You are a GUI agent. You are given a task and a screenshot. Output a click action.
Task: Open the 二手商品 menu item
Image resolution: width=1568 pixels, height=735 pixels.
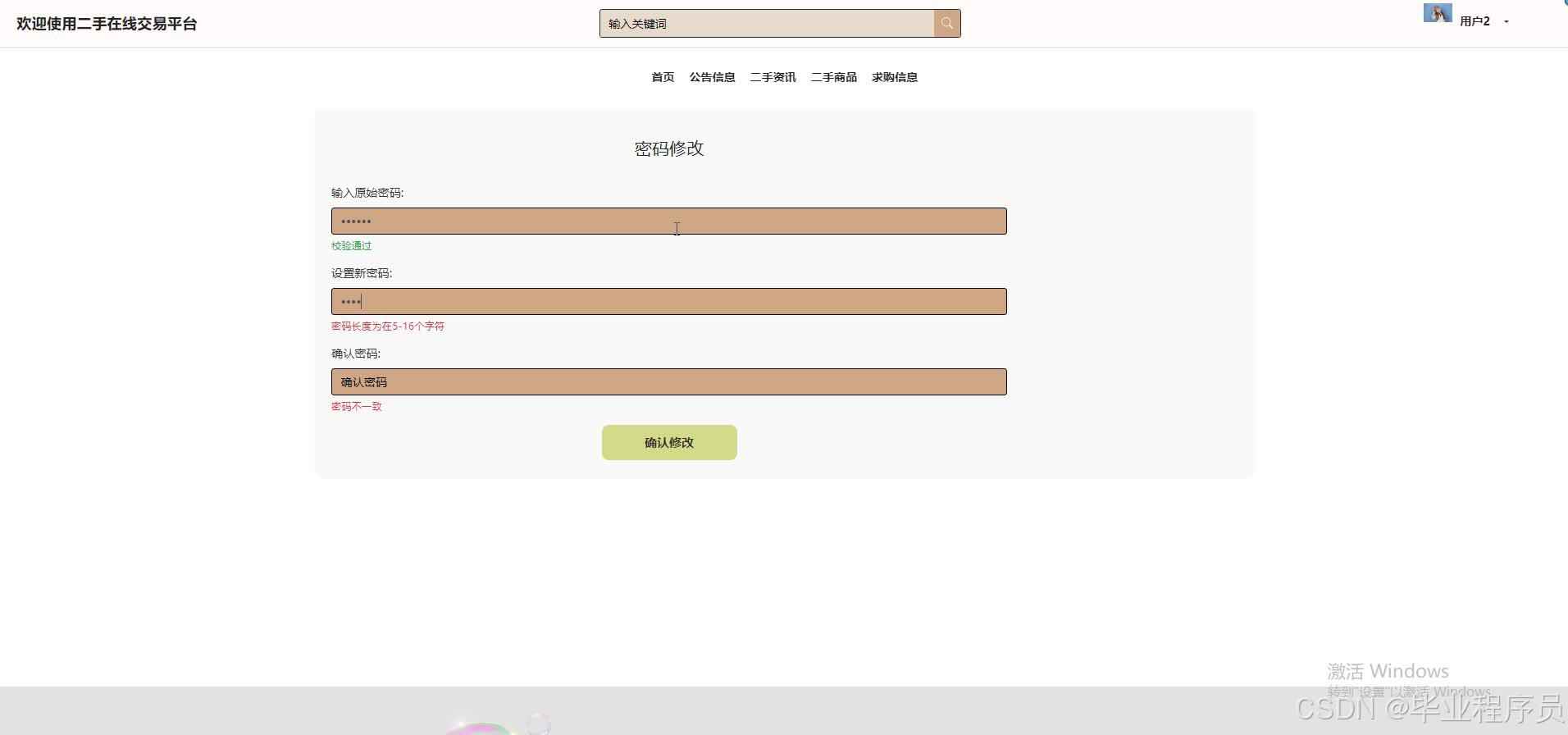pyautogui.click(x=834, y=77)
